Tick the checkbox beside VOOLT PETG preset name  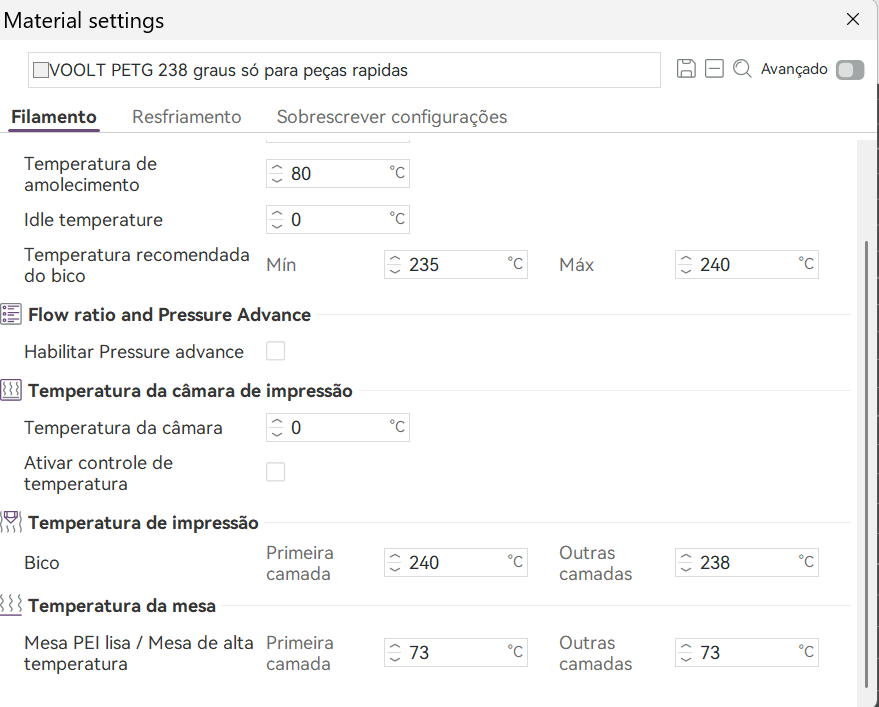coord(41,70)
